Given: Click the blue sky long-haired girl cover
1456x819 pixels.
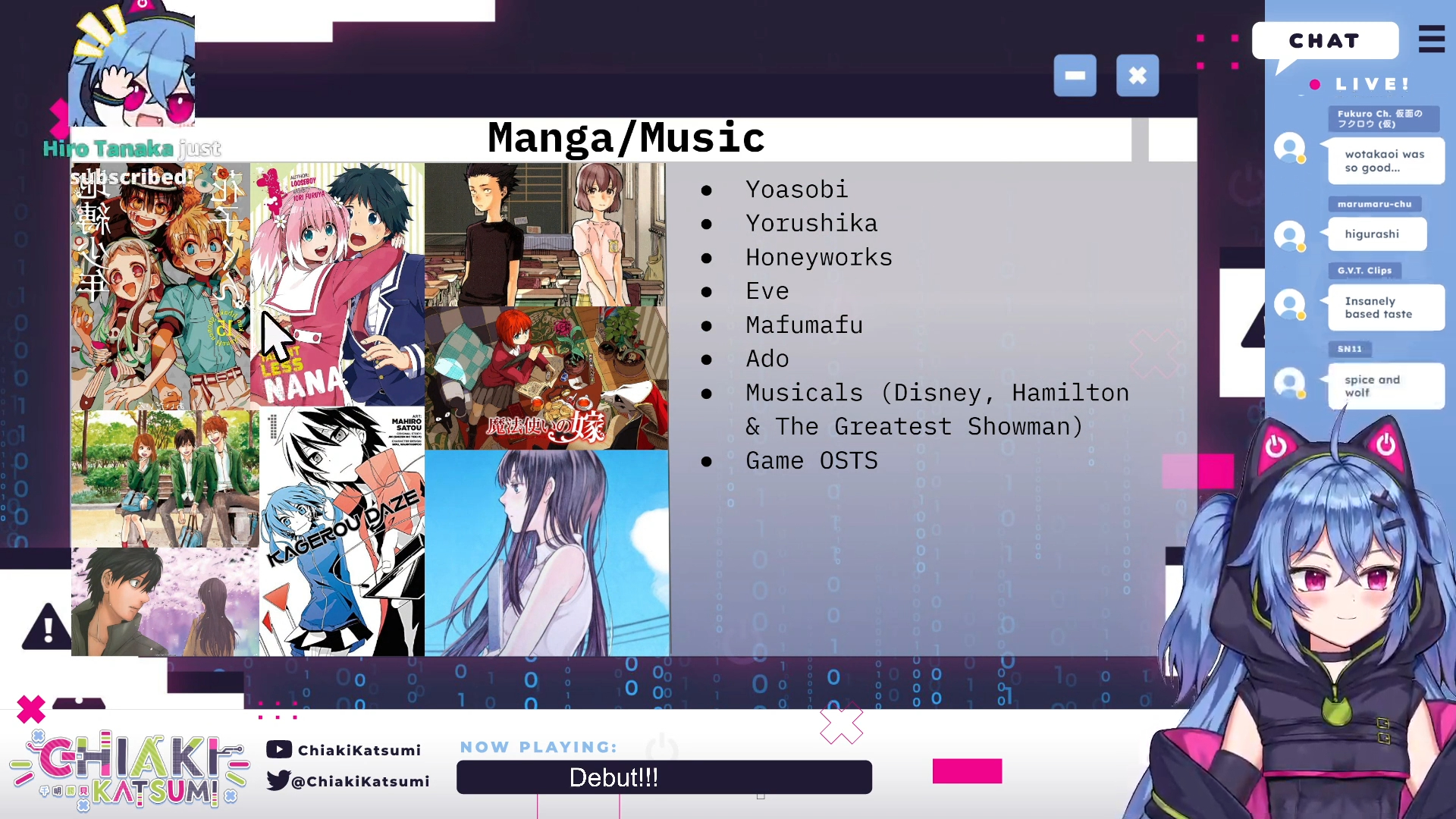Looking at the screenshot, I should [547, 553].
